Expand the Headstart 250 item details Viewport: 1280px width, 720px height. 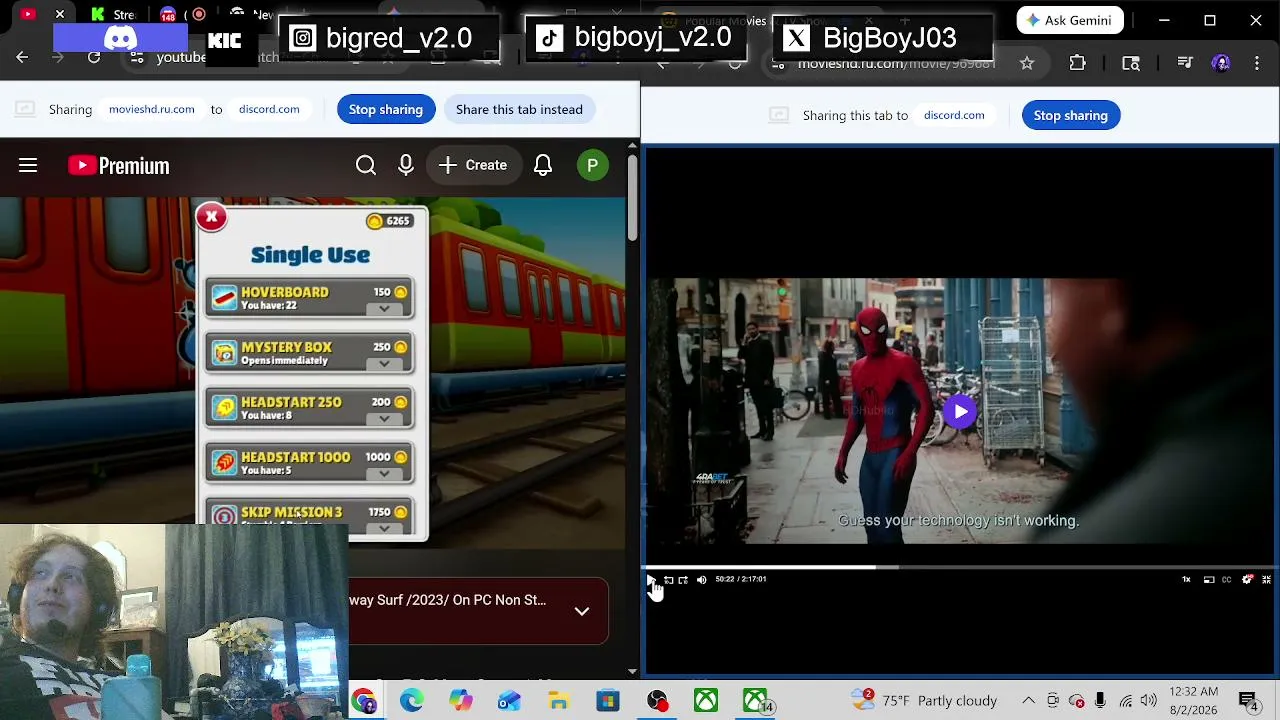coord(384,419)
